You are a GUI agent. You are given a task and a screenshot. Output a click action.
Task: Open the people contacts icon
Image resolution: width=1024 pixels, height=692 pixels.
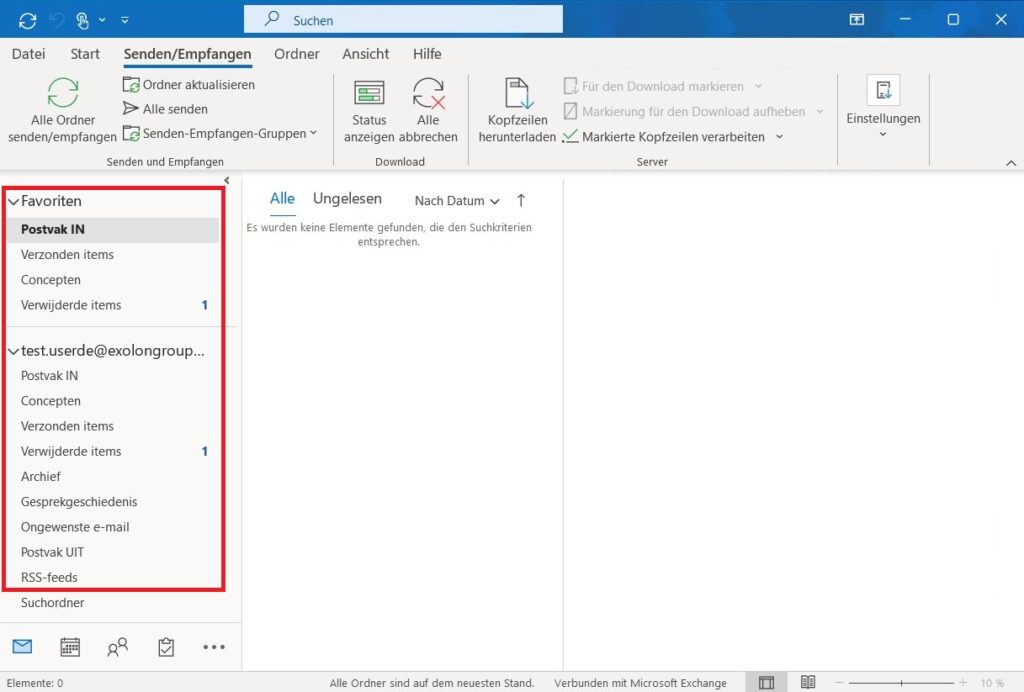(118, 647)
